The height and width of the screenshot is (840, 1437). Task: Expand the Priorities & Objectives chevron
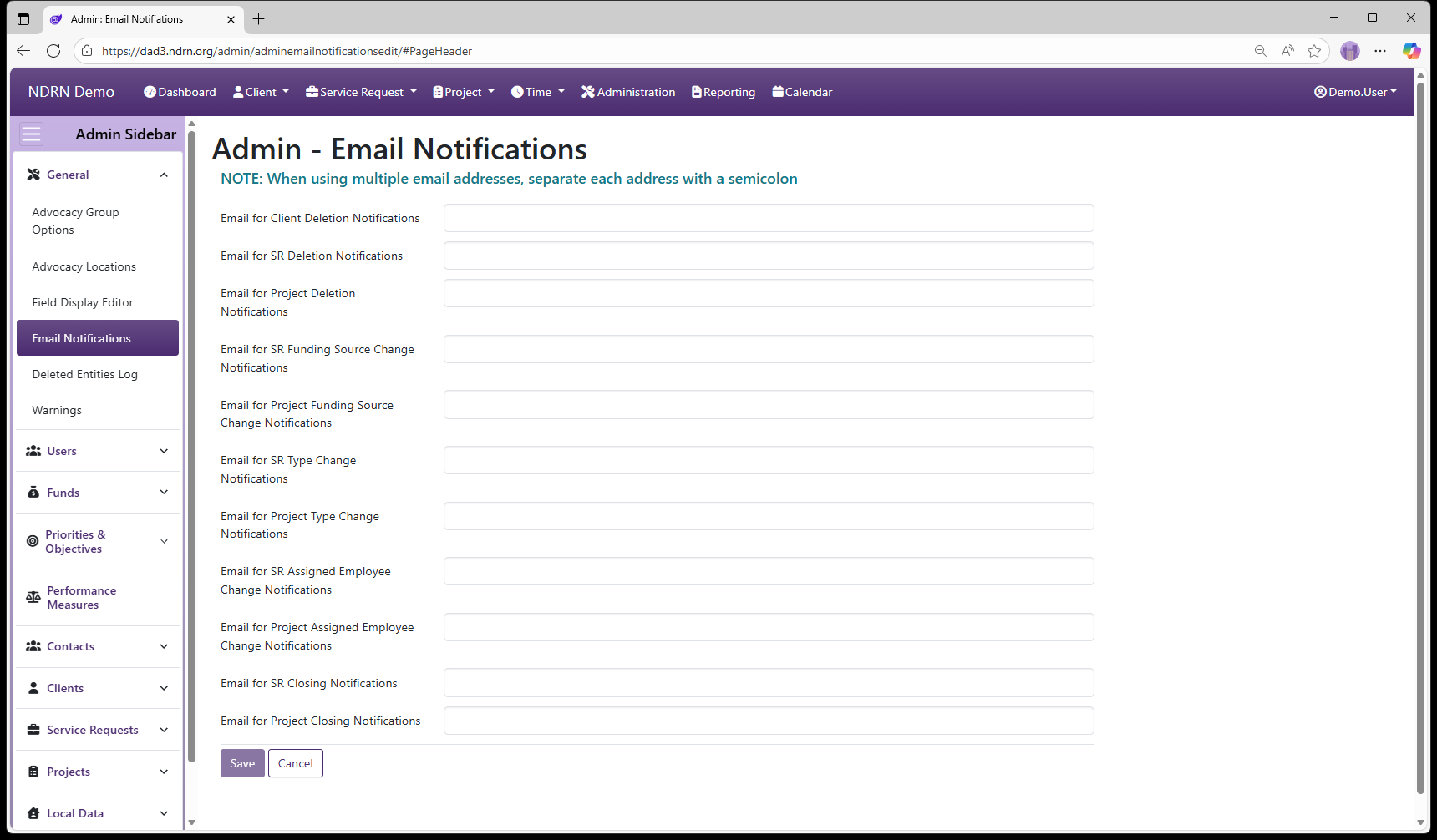coord(164,541)
